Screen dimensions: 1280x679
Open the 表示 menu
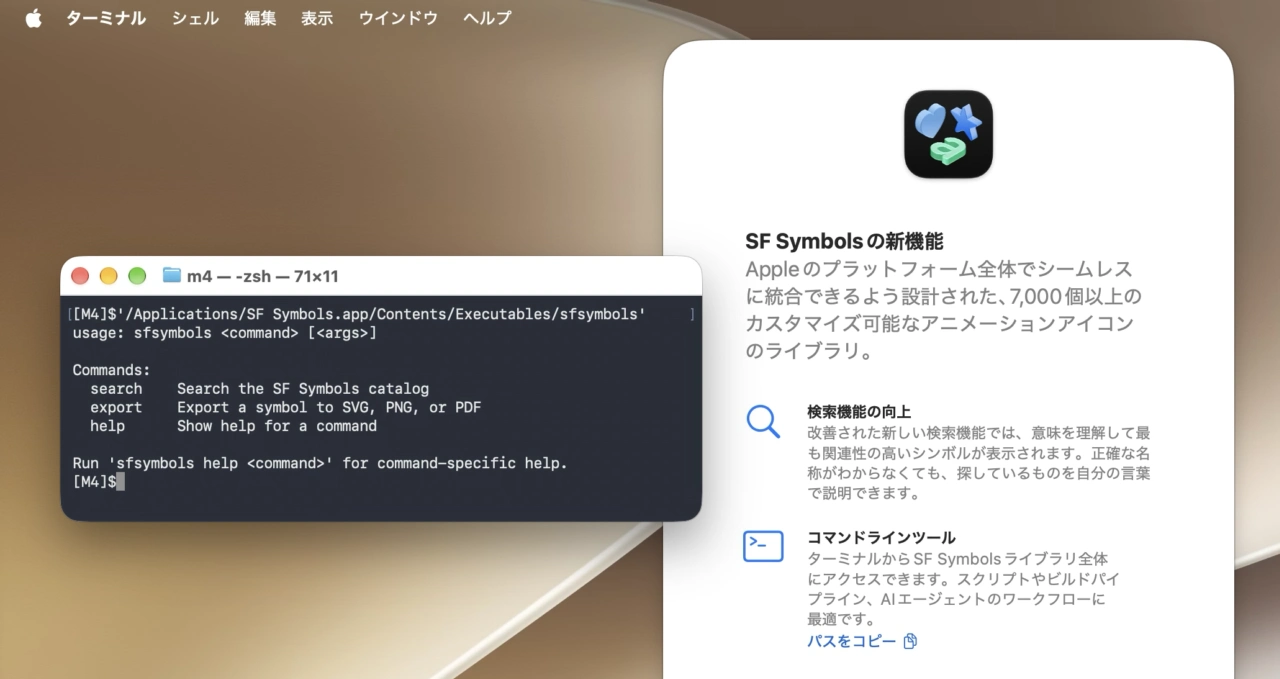pos(317,18)
